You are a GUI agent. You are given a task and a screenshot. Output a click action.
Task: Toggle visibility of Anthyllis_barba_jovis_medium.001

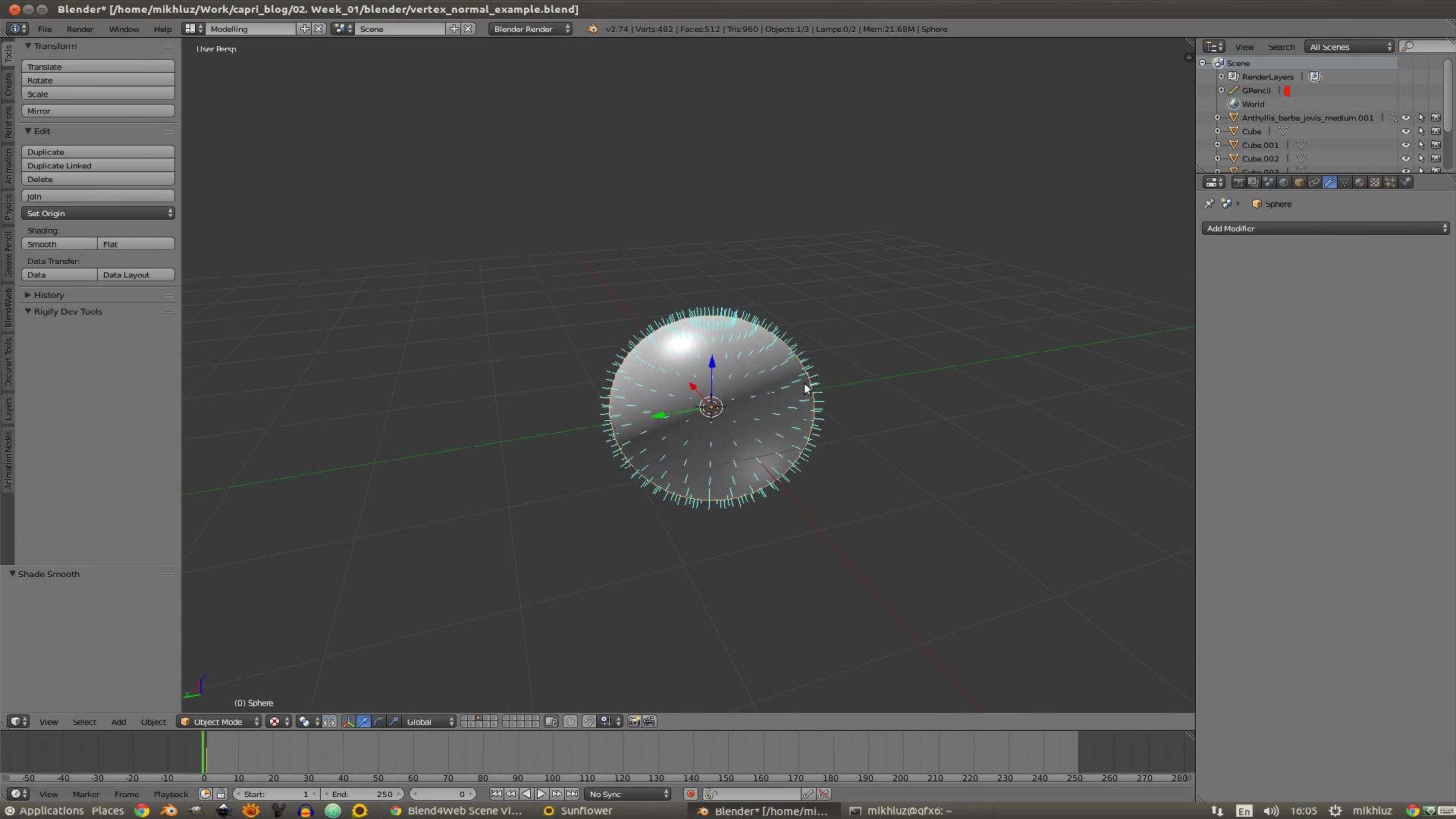[x=1406, y=117]
